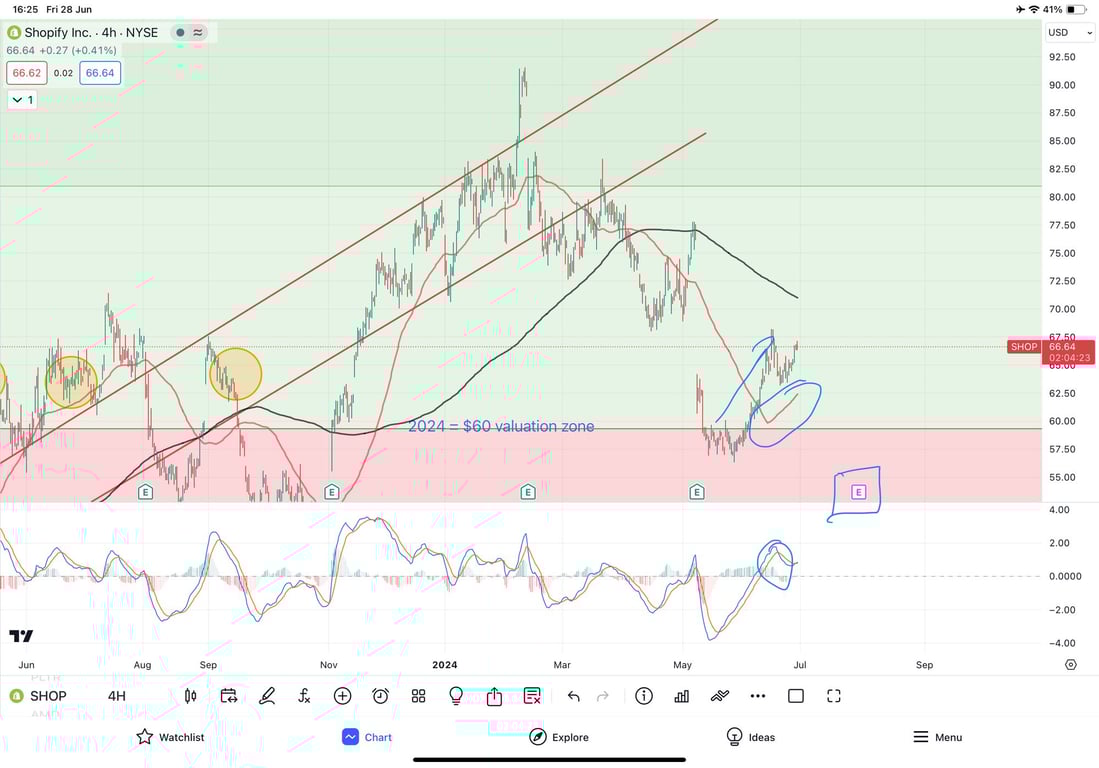This screenshot has width=1099, height=768.
Task: Select the '2024 = $60 valuation zone' text
Action: 501,426
